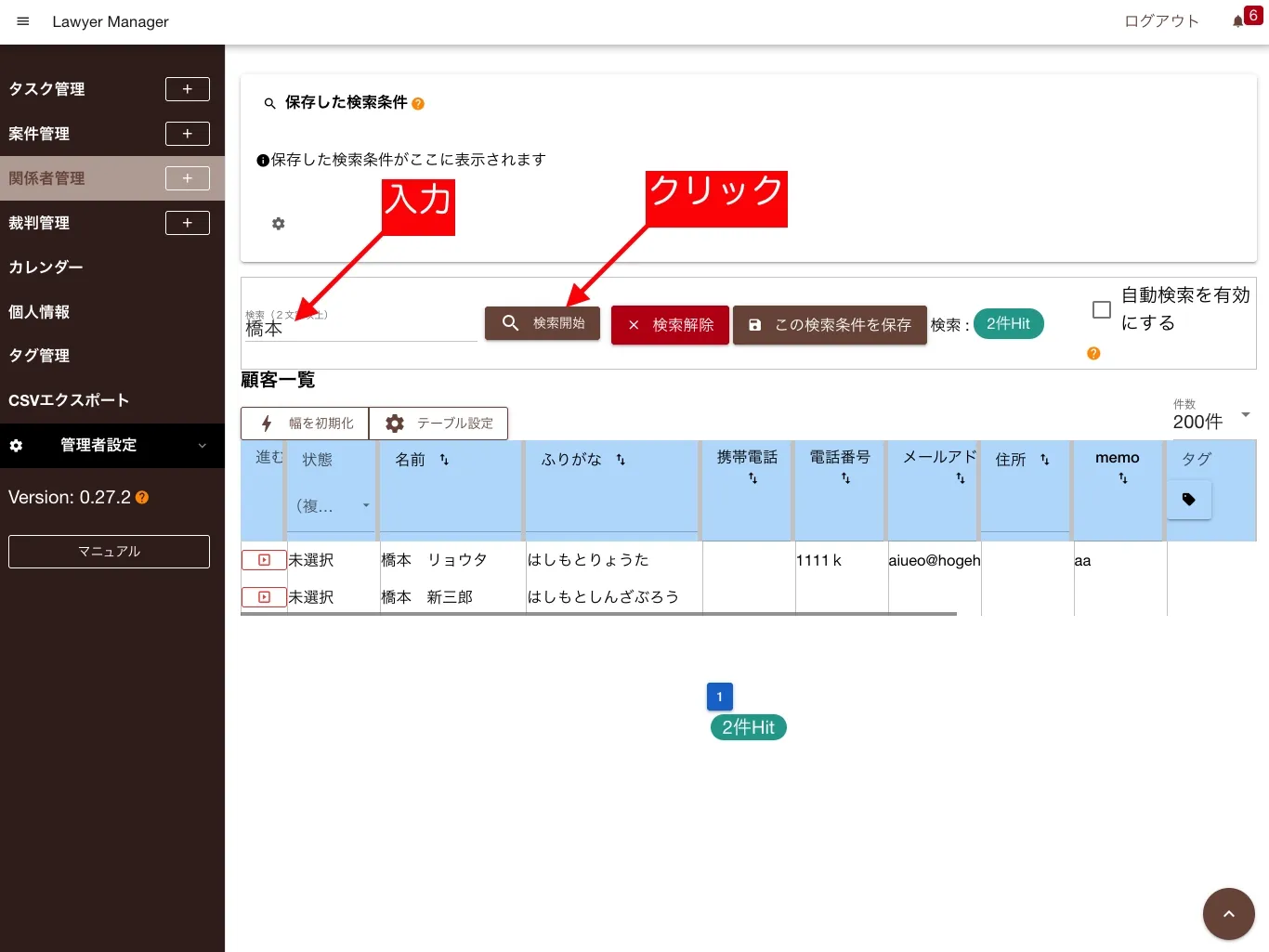This screenshot has width=1269, height=952.
Task: Sort by 電話番号 column
Action: click(x=845, y=478)
